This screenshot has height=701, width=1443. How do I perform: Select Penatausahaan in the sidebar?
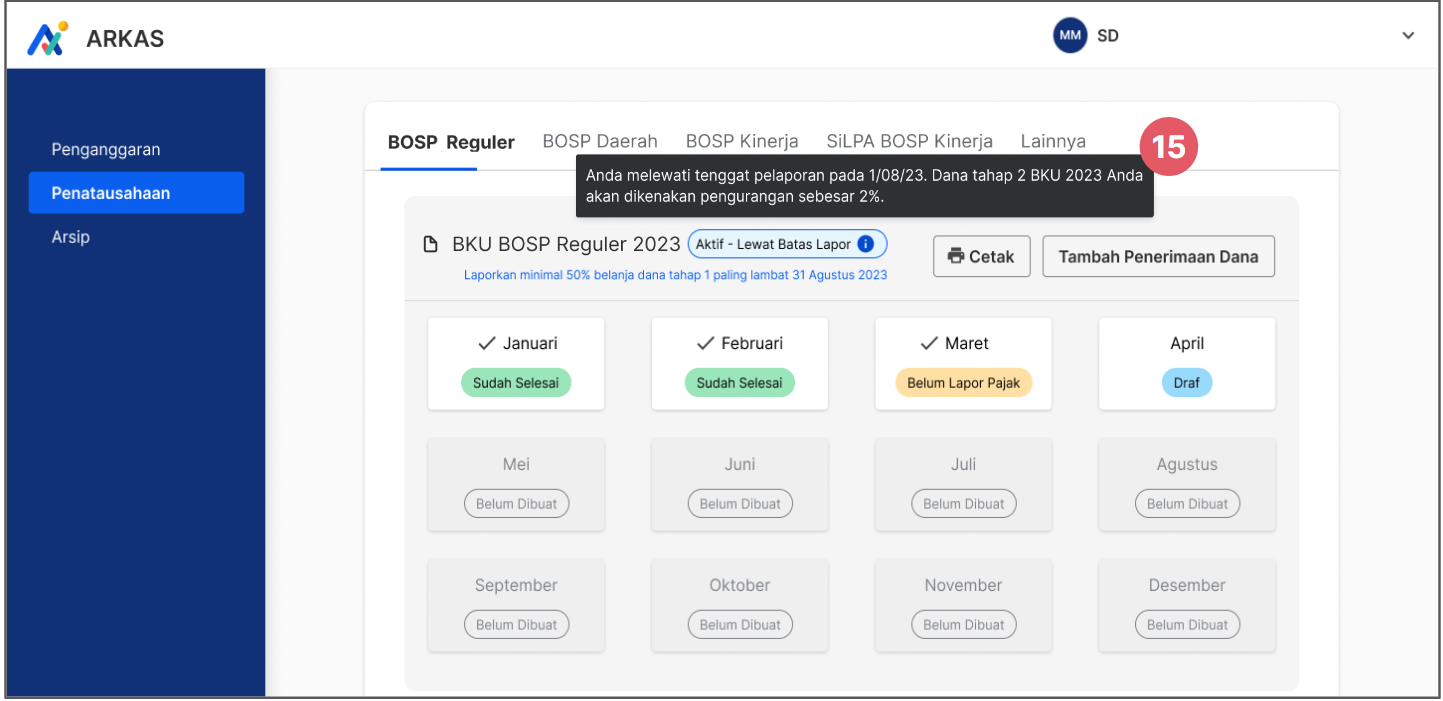136,193
